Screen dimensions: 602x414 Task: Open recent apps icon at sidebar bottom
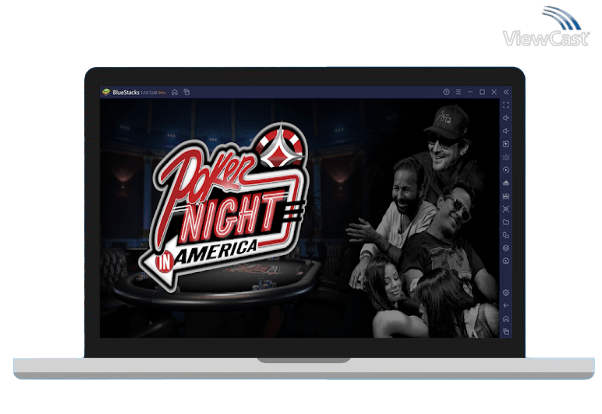click(506, 332)
